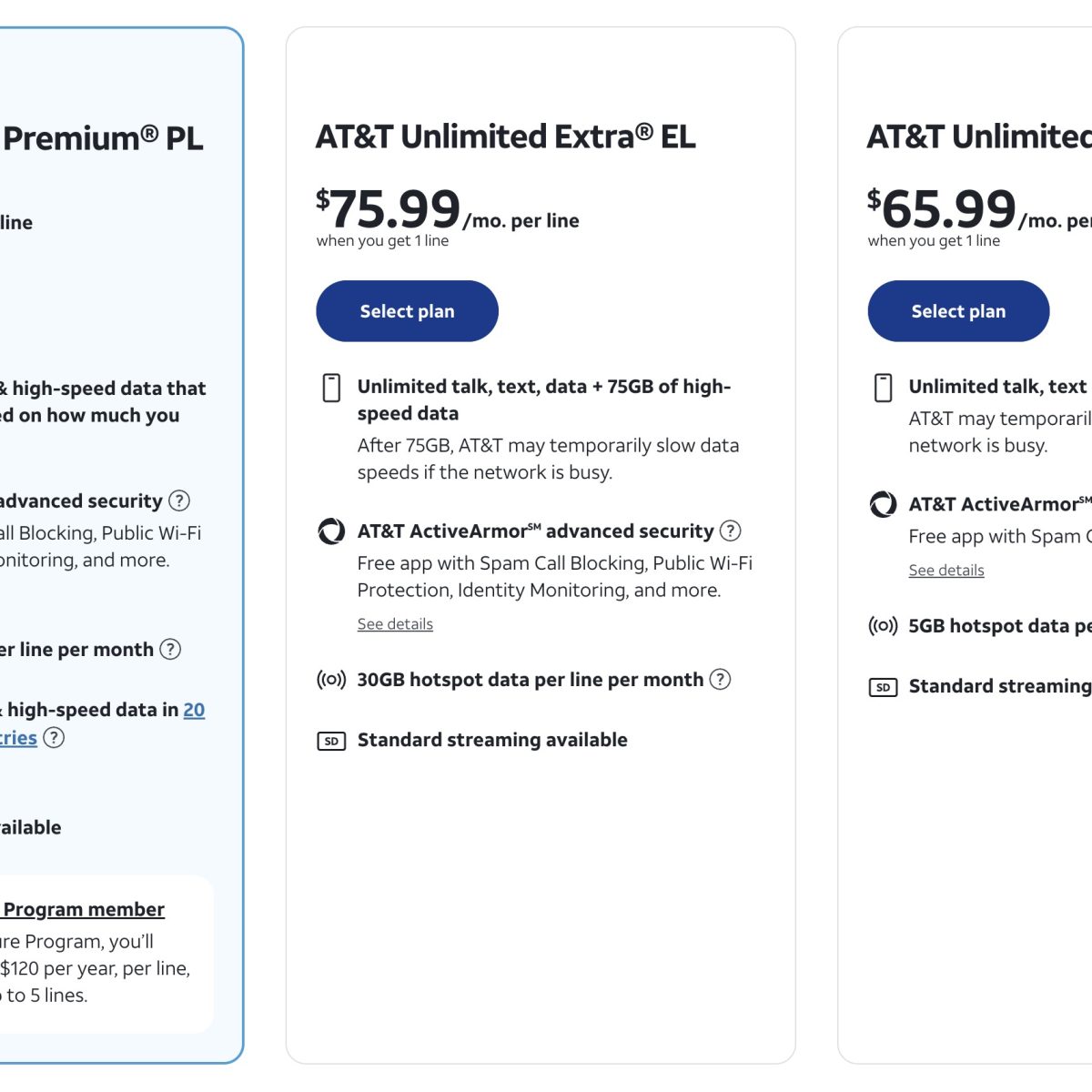Click hotspot icon beside 5GB hotspot data
The height and width of the screenshot is (1092, 1092).
[883, 626]
